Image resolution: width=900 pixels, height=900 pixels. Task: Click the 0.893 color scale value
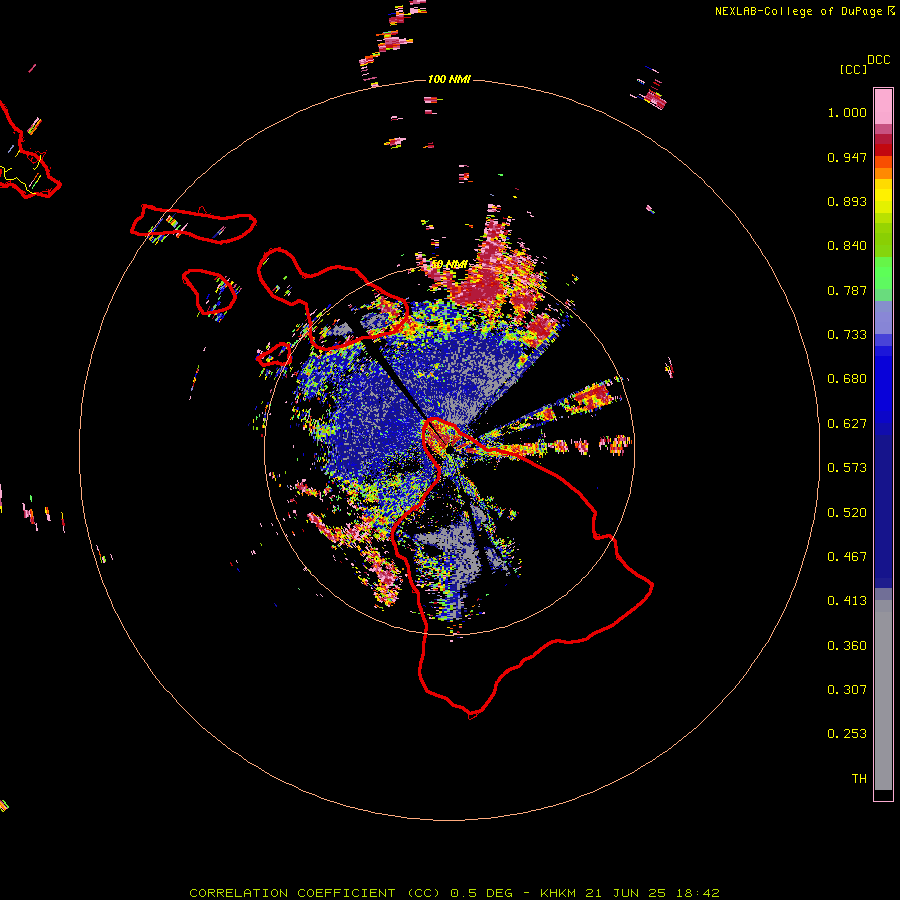click(x=847, y=201)
